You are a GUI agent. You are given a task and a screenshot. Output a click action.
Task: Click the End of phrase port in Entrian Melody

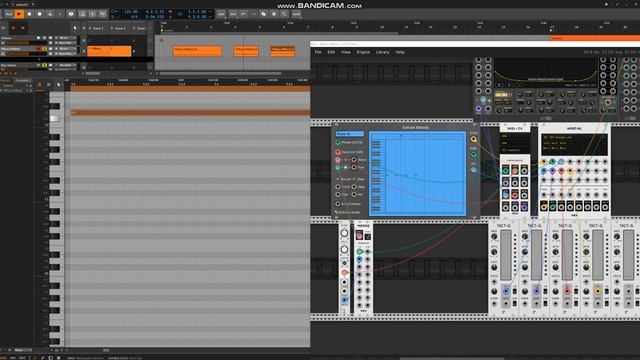(x=338, y=204)
